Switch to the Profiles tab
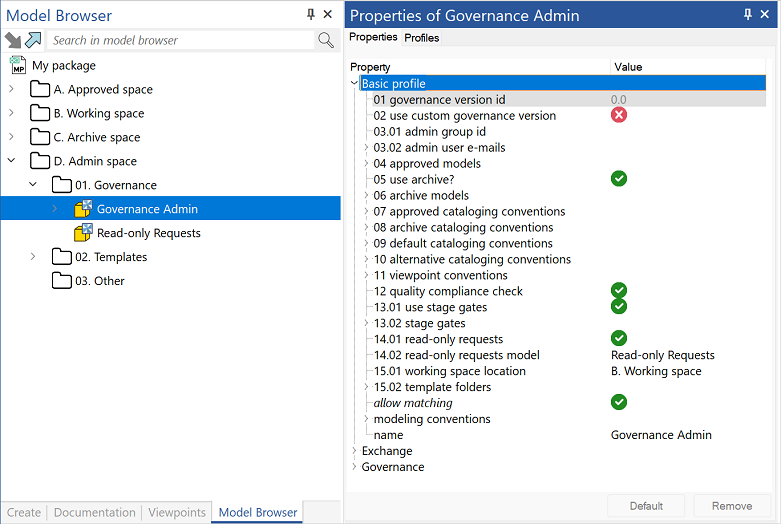Viewport: 781px width, 524px height. [x=421, y=38]
